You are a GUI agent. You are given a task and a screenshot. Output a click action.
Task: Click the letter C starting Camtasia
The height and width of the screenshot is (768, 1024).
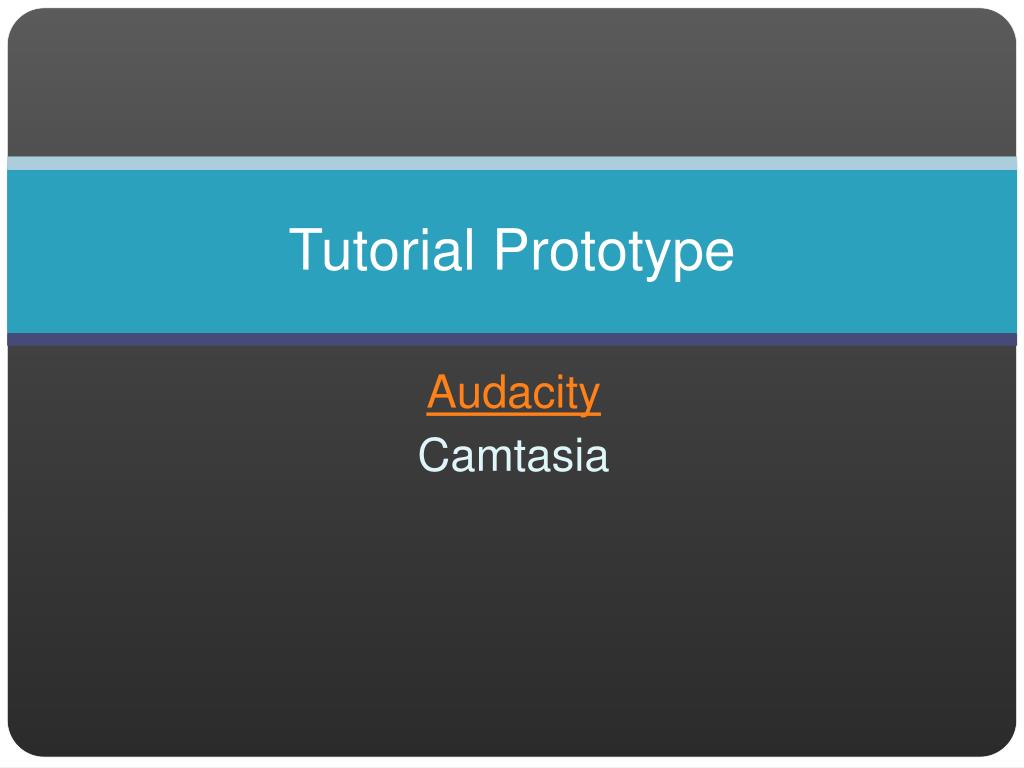coord(434,455)
